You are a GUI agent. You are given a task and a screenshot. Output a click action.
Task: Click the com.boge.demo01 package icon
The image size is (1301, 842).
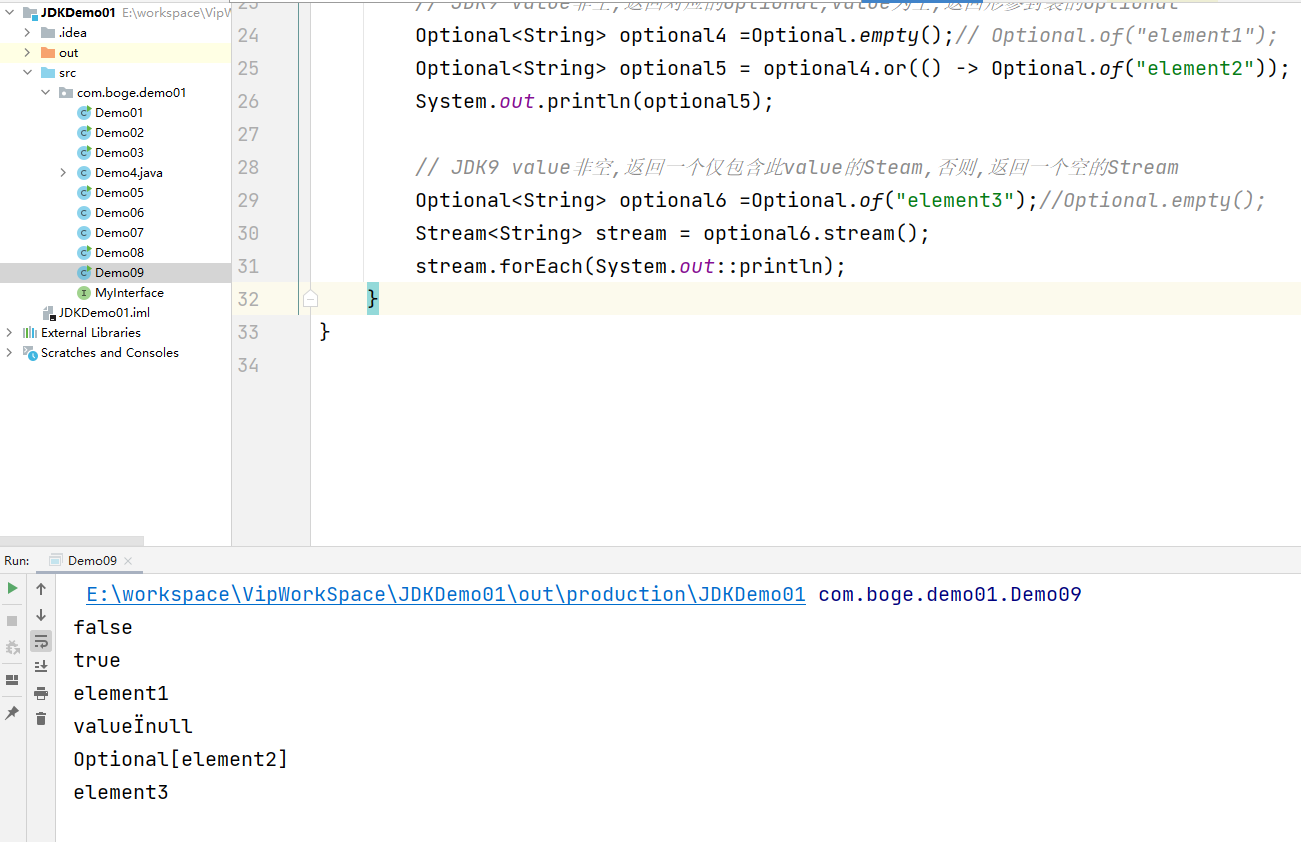tap(66, 92)
